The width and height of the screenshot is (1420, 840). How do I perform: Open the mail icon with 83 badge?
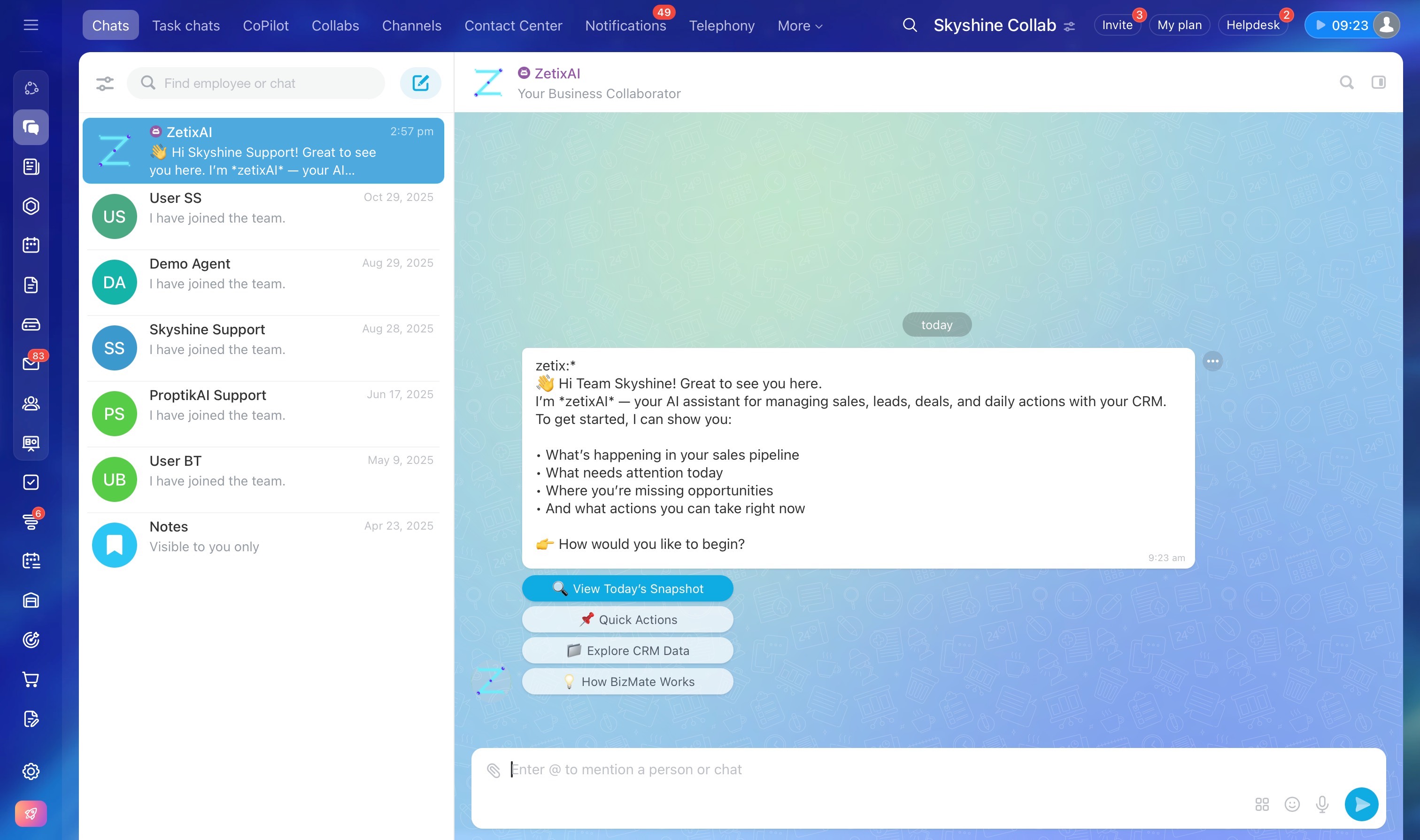point(31,363)
